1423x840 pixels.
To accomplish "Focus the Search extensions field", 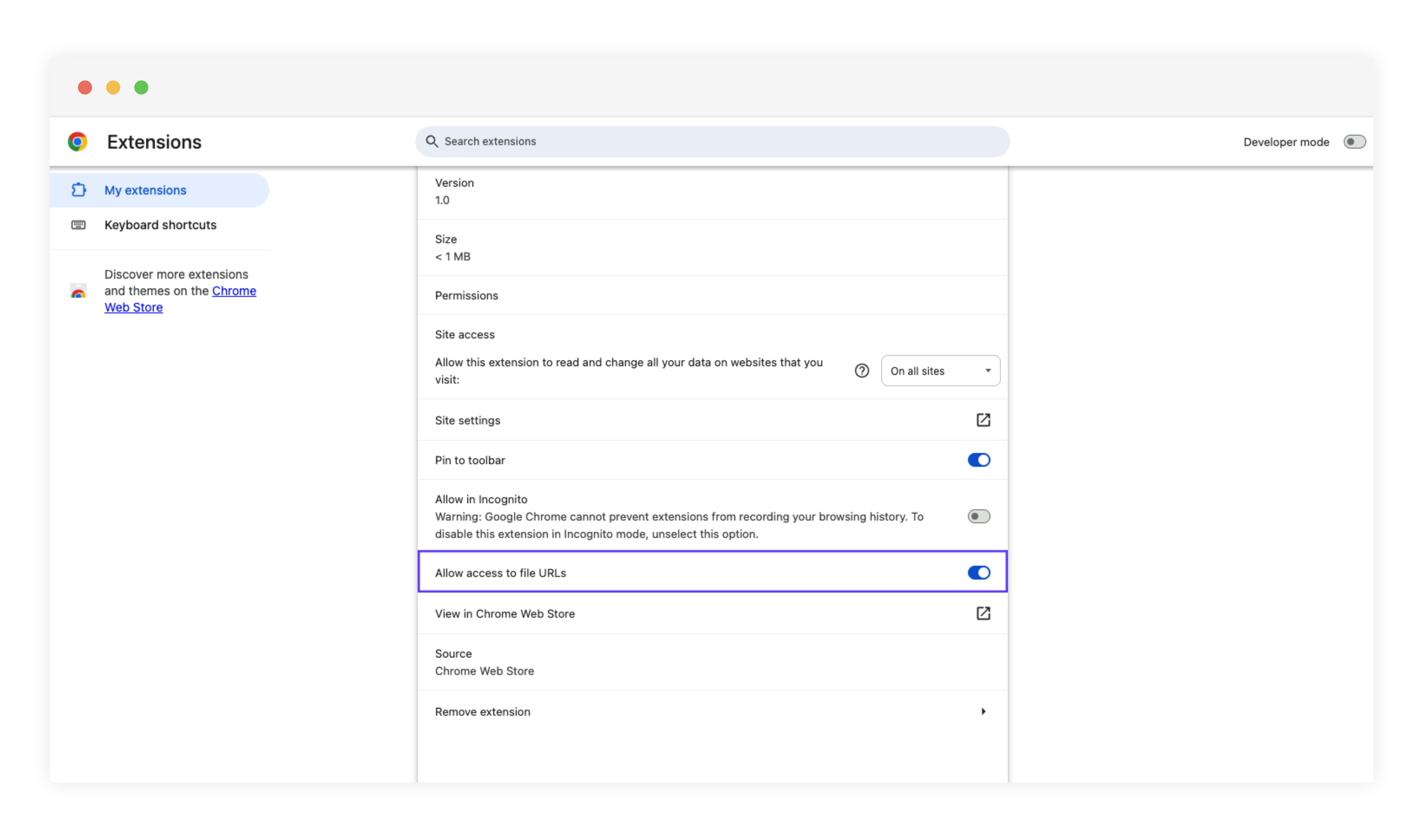I will 712,141.
